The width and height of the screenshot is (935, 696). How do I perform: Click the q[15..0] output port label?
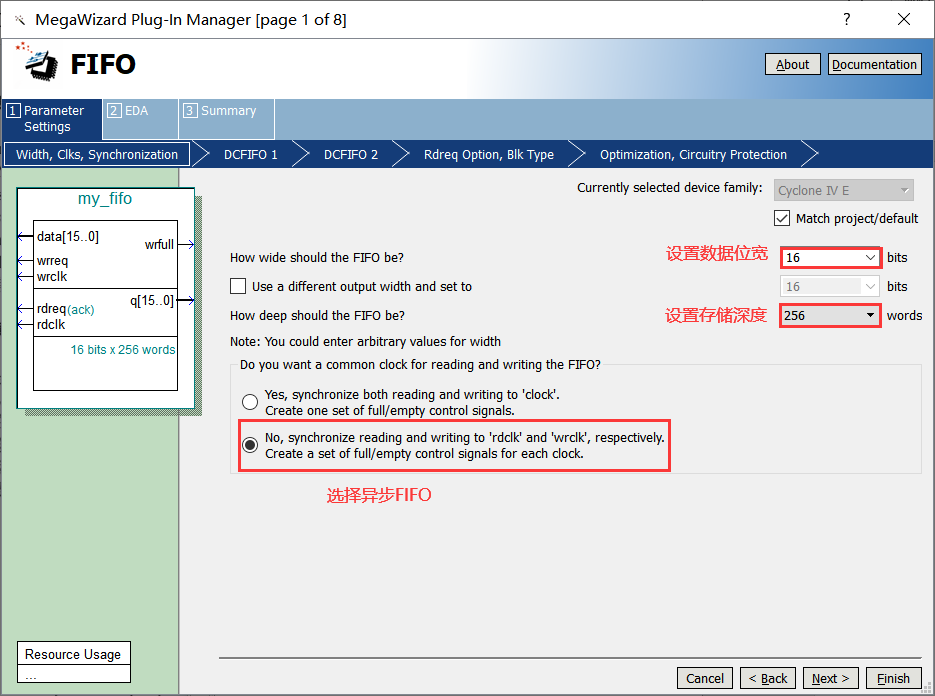tap(152, 300)
